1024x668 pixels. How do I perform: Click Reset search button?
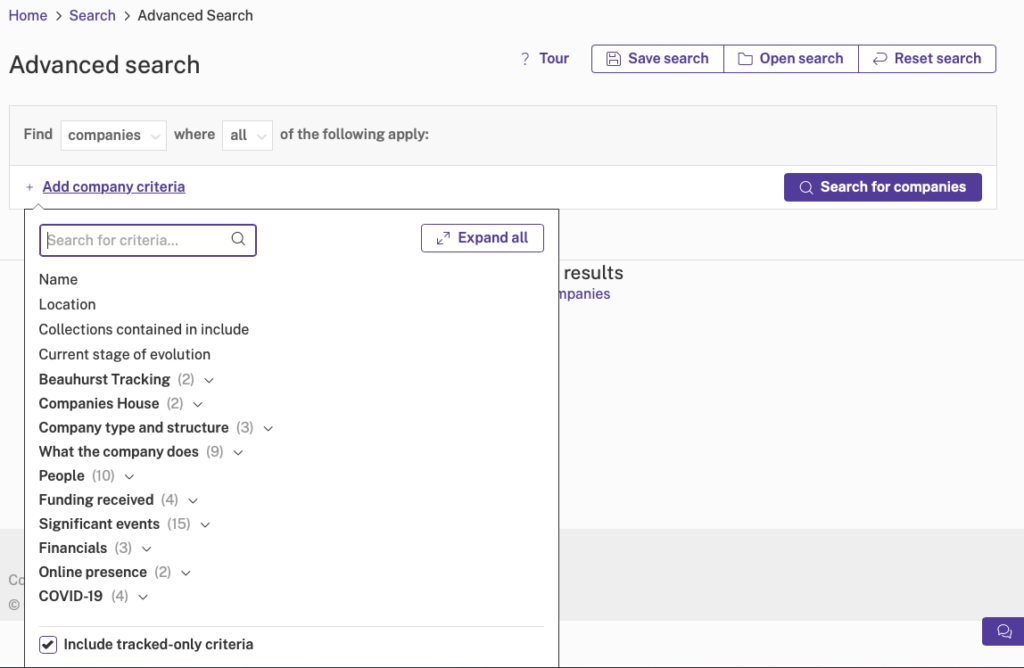pyautogui.click(x=927, y=59)
